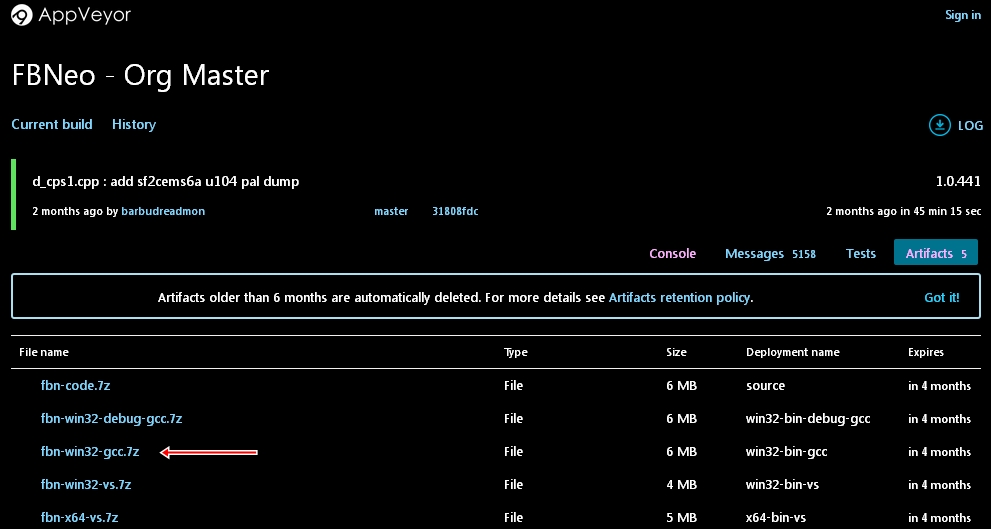Open commit 31808fdc link
The height and width of the screenshot is (529, 991).
coord(455,211)
